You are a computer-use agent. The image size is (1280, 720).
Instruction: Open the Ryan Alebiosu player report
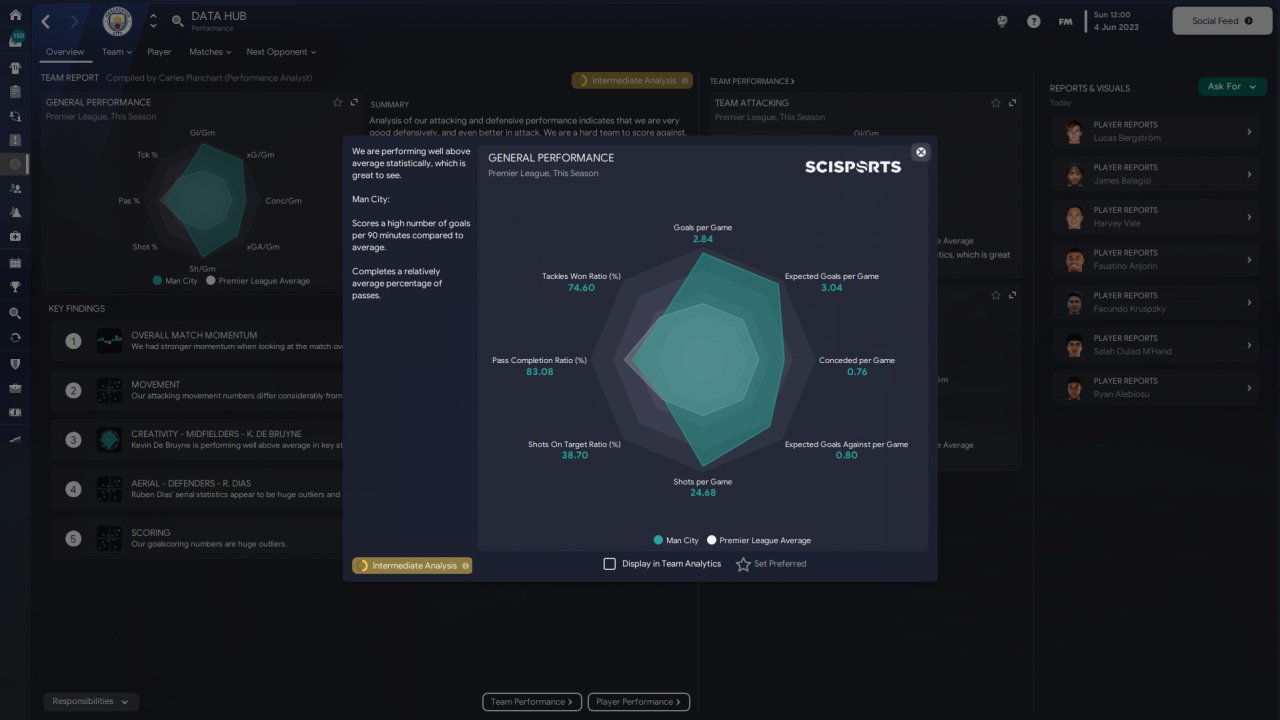click(1155, 388)
